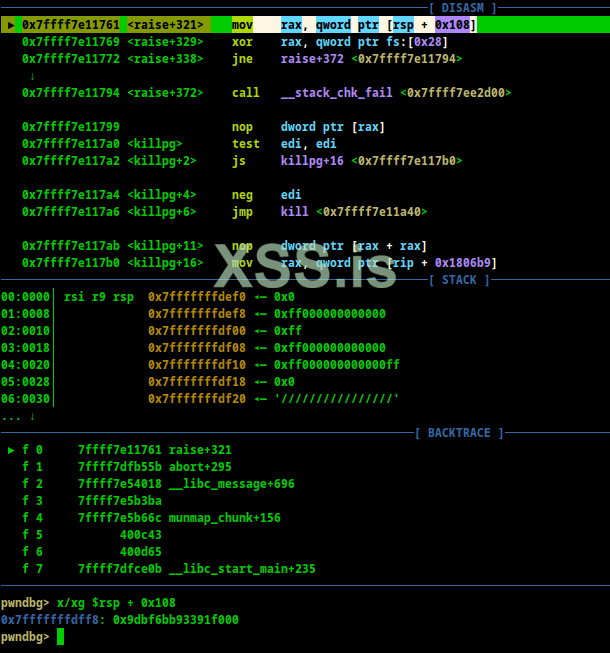Click the branch-taken down arrow in DISASM
Image resolution: width=610 pixels, height=653 pixels.
click(x=32, y=76)
